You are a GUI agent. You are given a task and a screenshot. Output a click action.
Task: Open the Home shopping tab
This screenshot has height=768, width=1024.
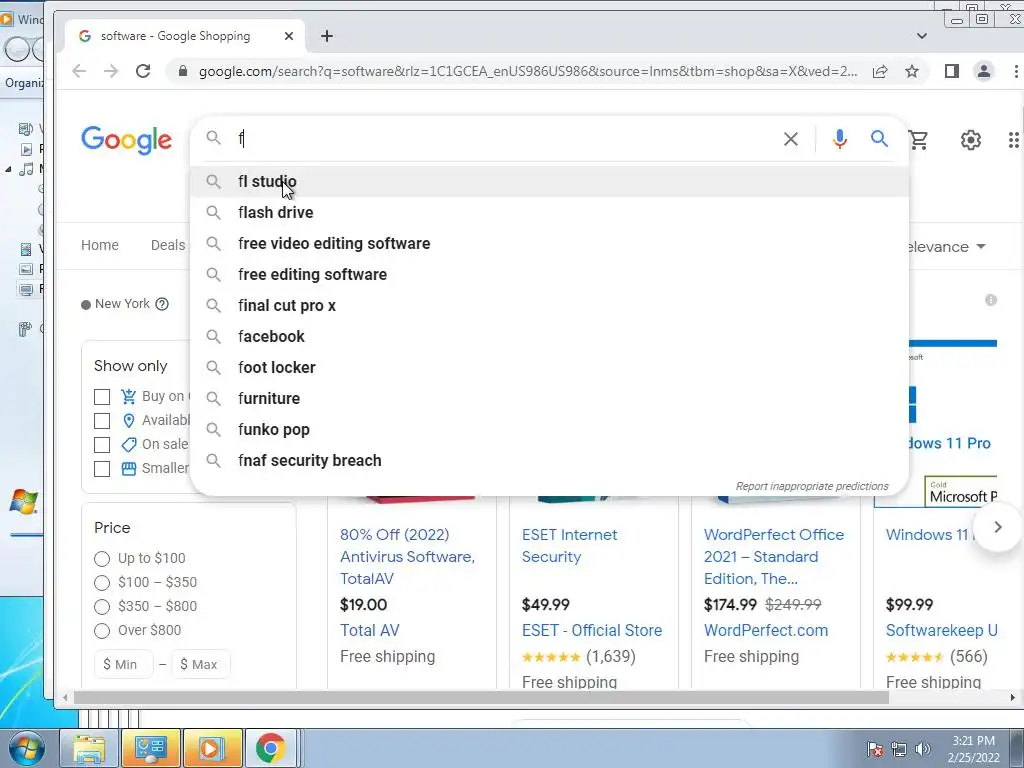(100, 245)
